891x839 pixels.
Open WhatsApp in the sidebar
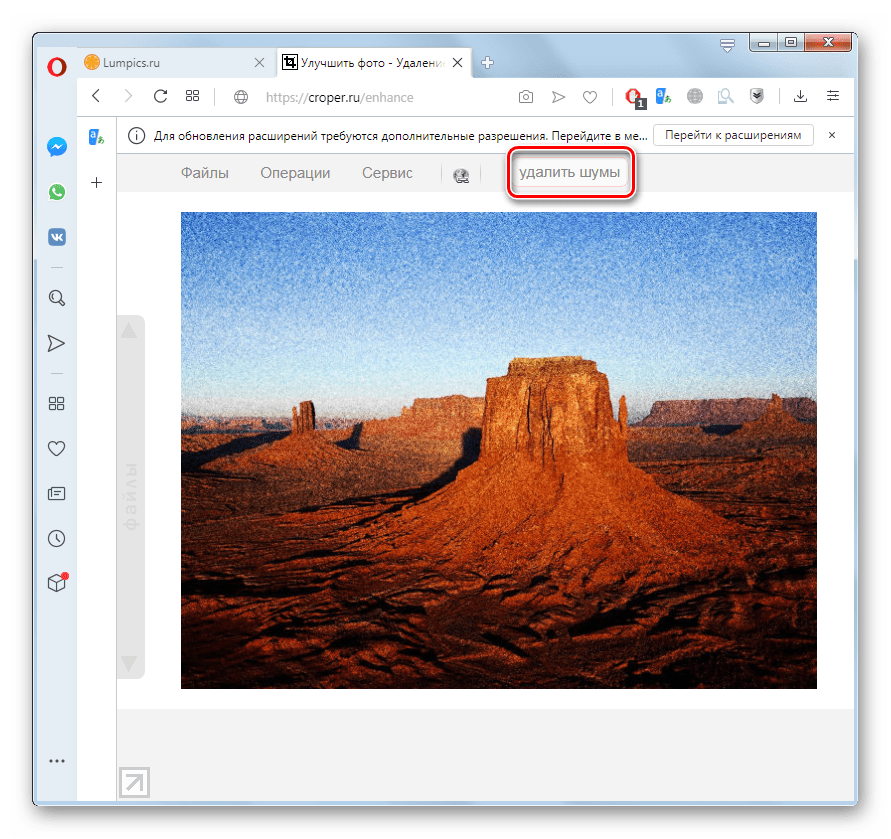click(x=57, y=192)
